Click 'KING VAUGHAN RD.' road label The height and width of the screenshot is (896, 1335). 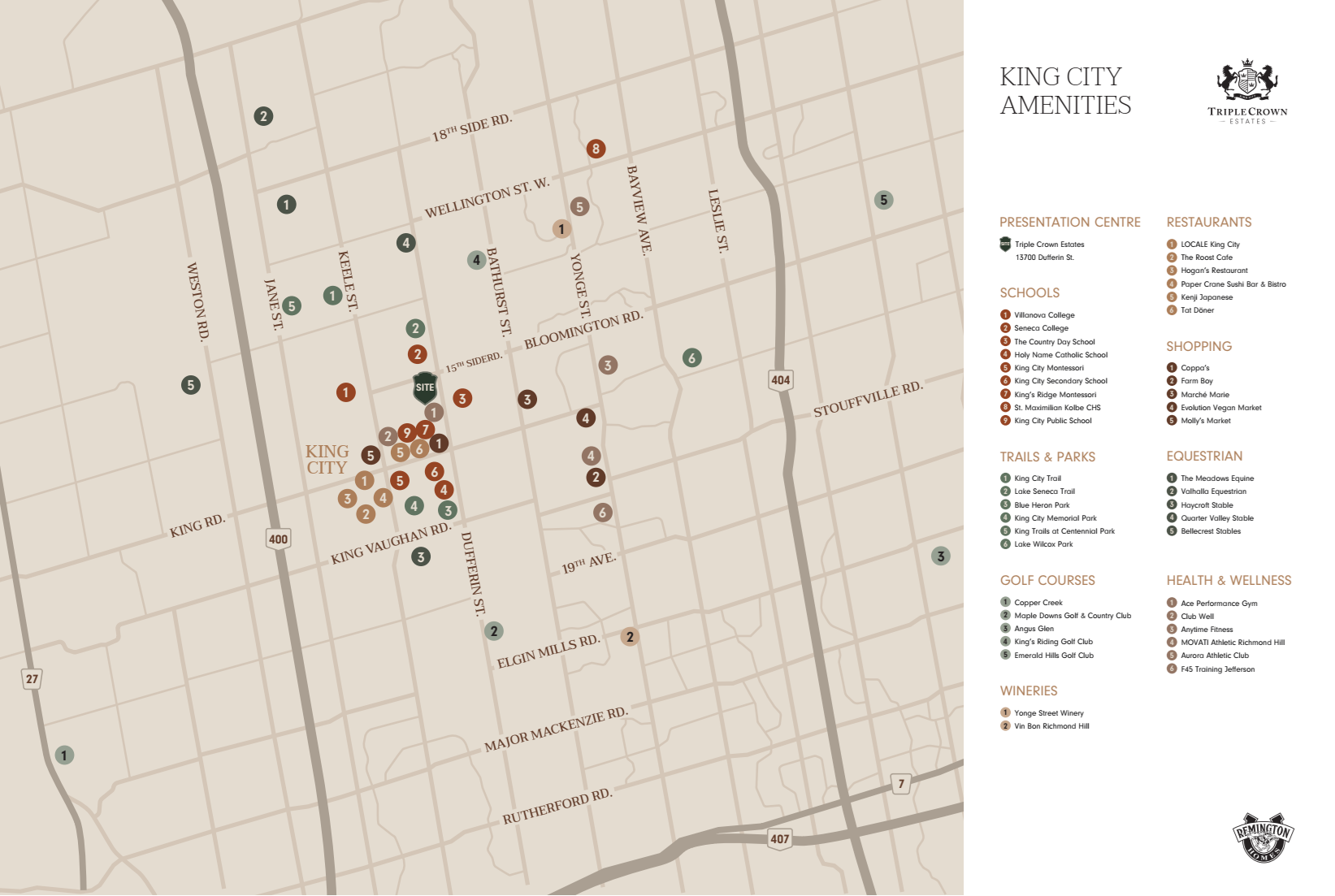pos(391,543)
